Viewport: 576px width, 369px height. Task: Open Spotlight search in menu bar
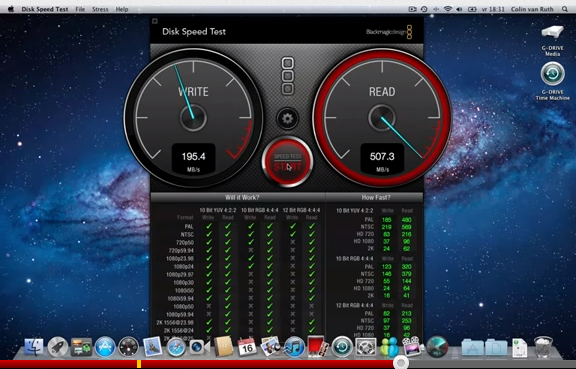point(565,9)
